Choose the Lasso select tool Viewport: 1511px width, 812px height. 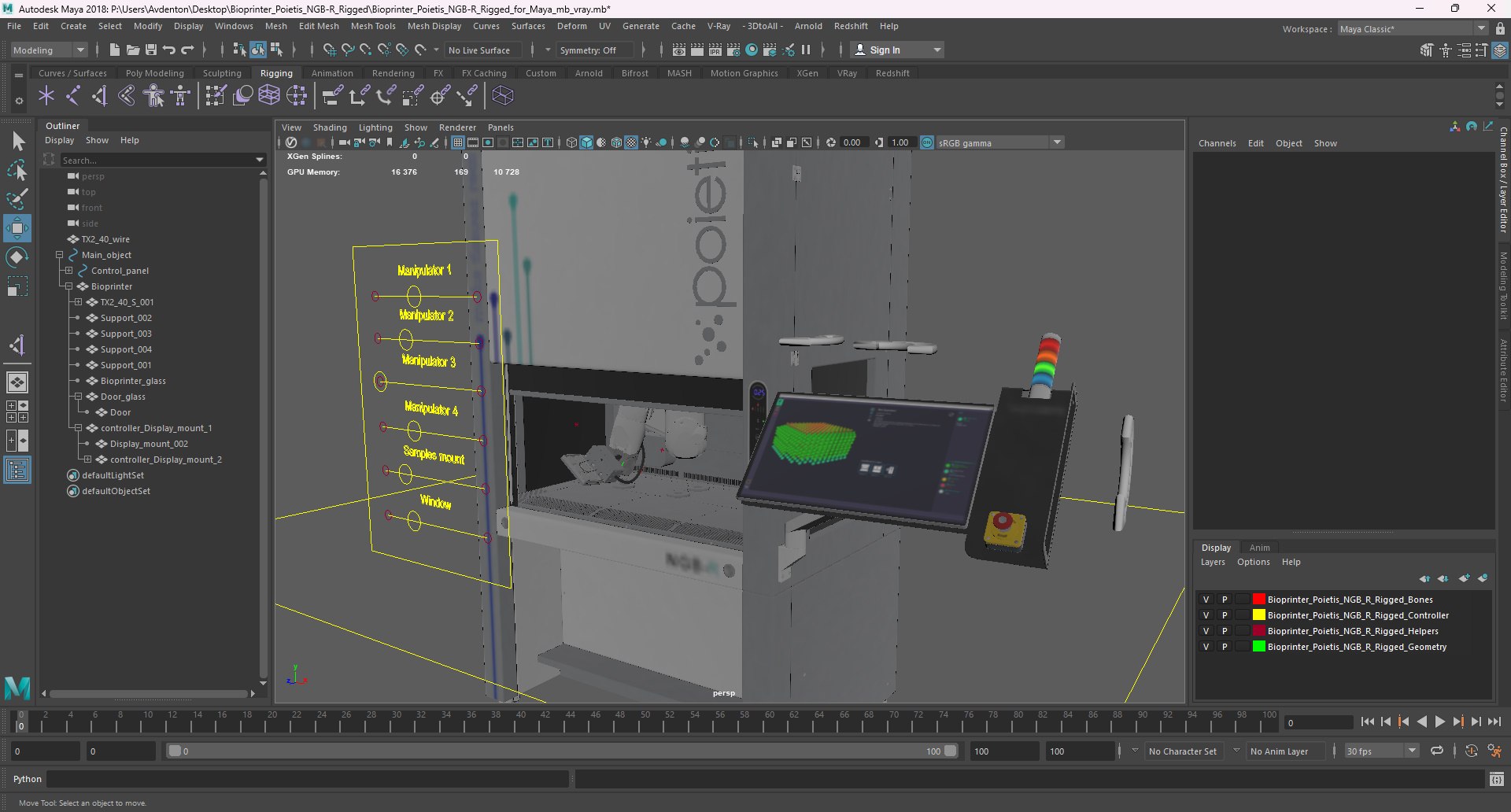tap(17, 170)
